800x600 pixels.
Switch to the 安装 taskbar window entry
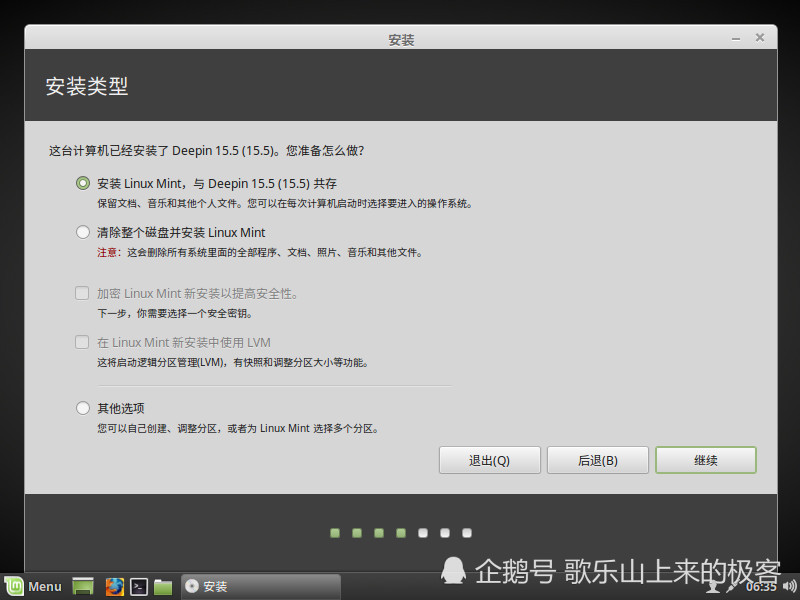[x=261, y=586]
